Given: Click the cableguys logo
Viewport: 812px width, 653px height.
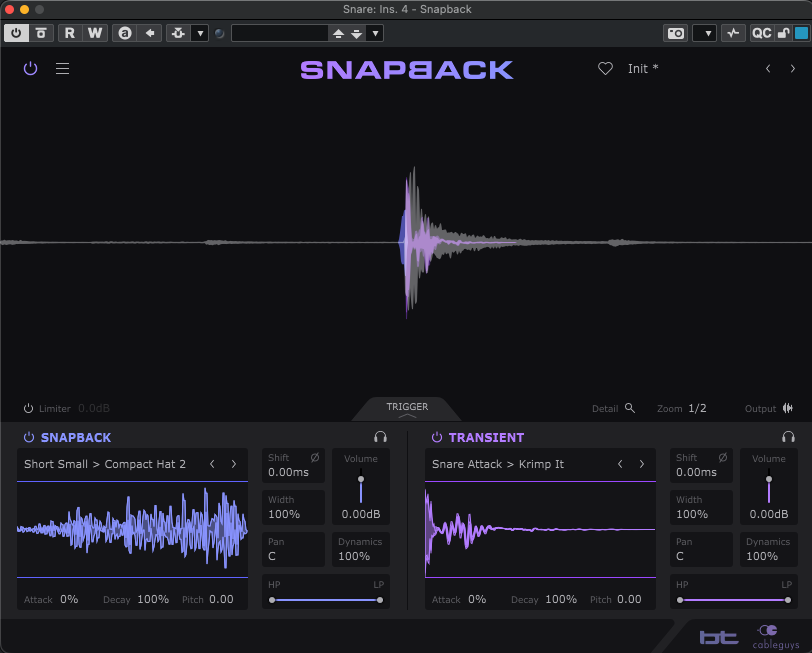Looking at the screenshot, I should [x=768, y=636].
